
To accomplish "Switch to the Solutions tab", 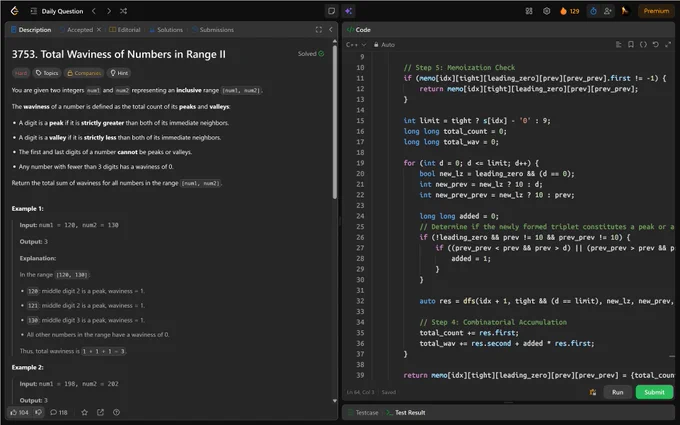I will click(166, 30).
